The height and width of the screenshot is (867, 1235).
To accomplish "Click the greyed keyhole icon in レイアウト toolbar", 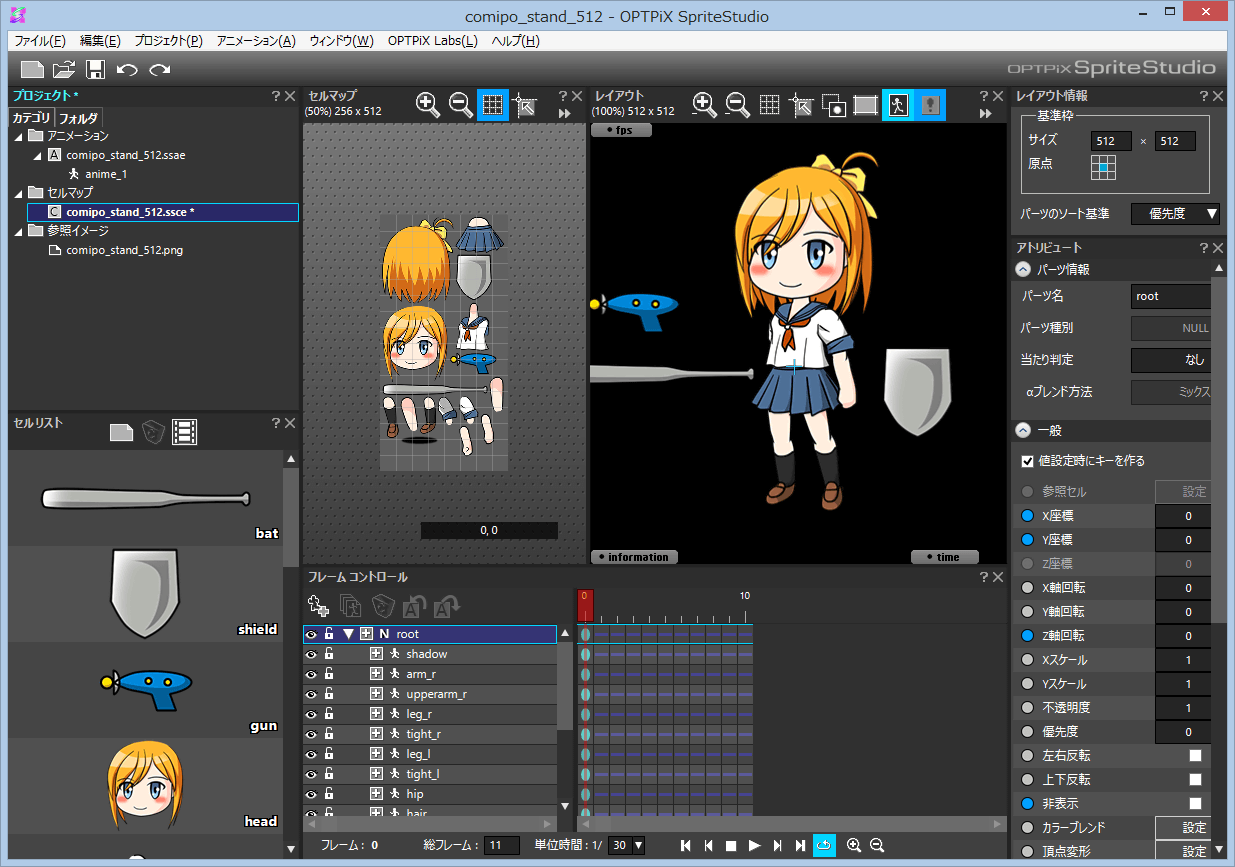I will [x=931, y=105].
